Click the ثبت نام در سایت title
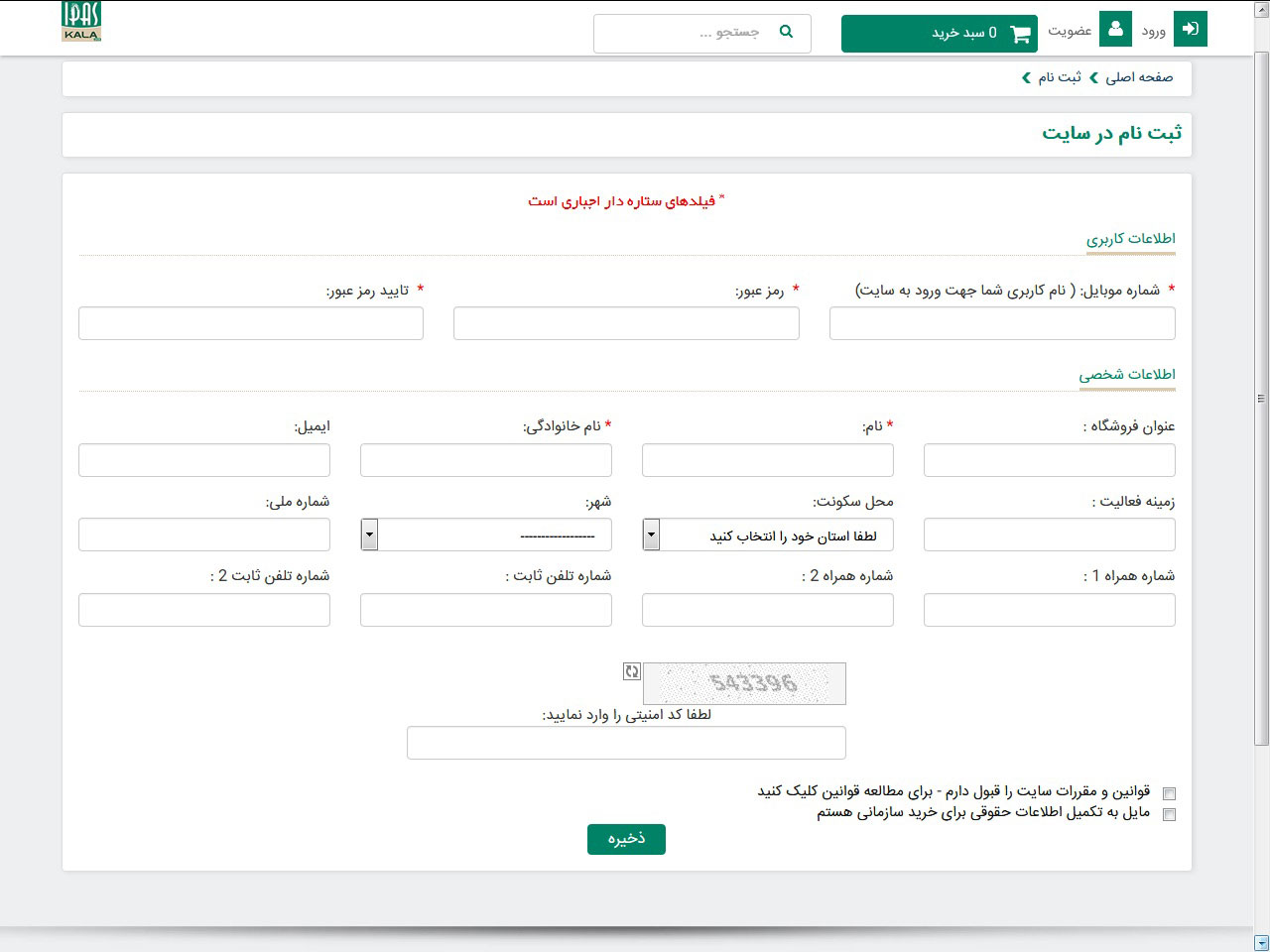 pos(1112,133)
